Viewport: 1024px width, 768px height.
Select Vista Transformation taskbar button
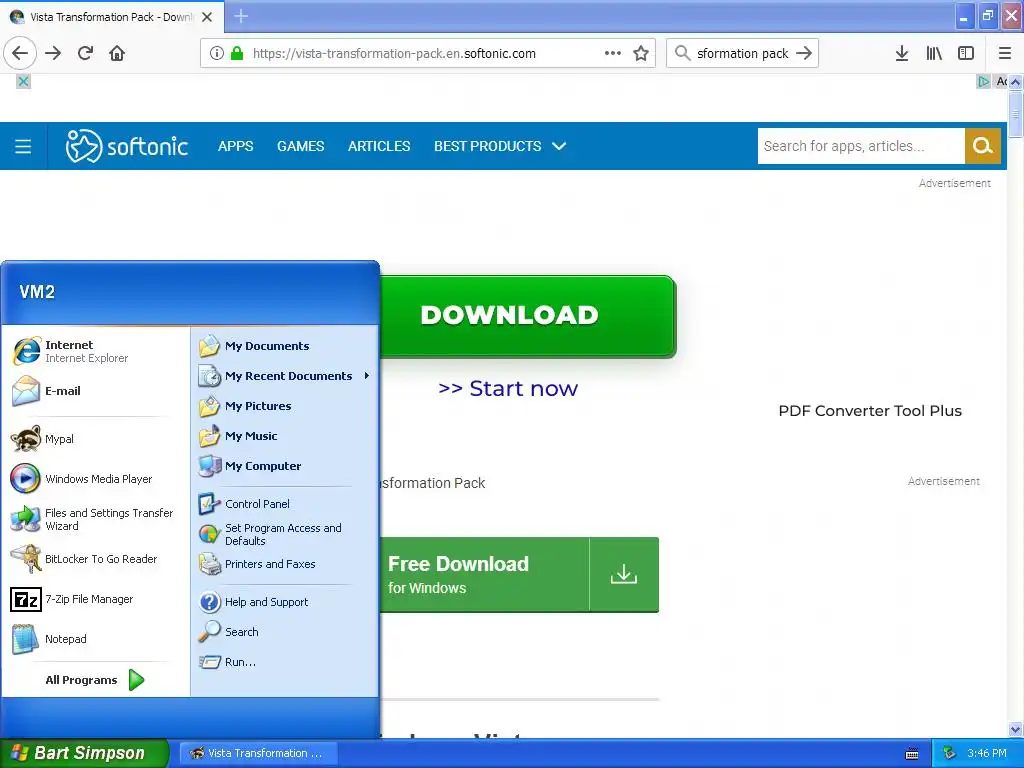[x=257, y=753]
